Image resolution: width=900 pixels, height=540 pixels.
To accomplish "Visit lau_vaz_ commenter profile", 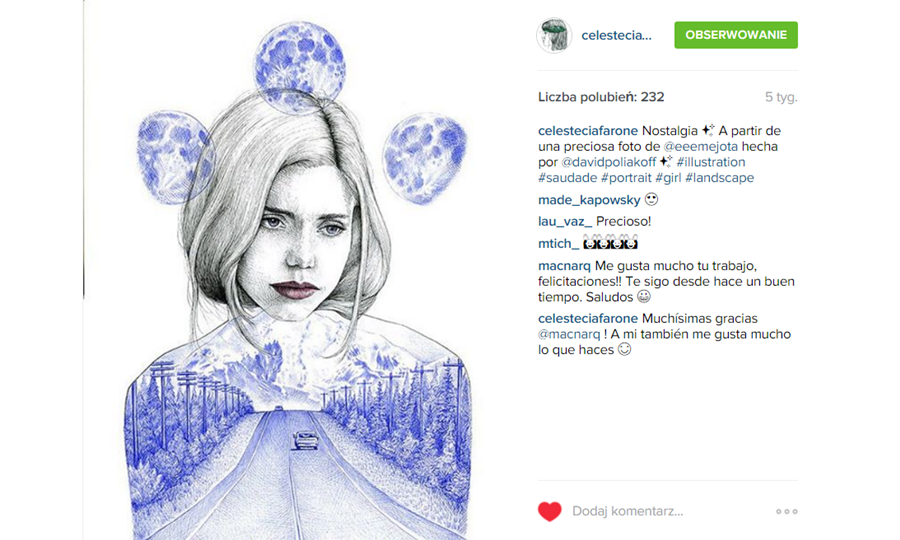I will coord(565,222).
